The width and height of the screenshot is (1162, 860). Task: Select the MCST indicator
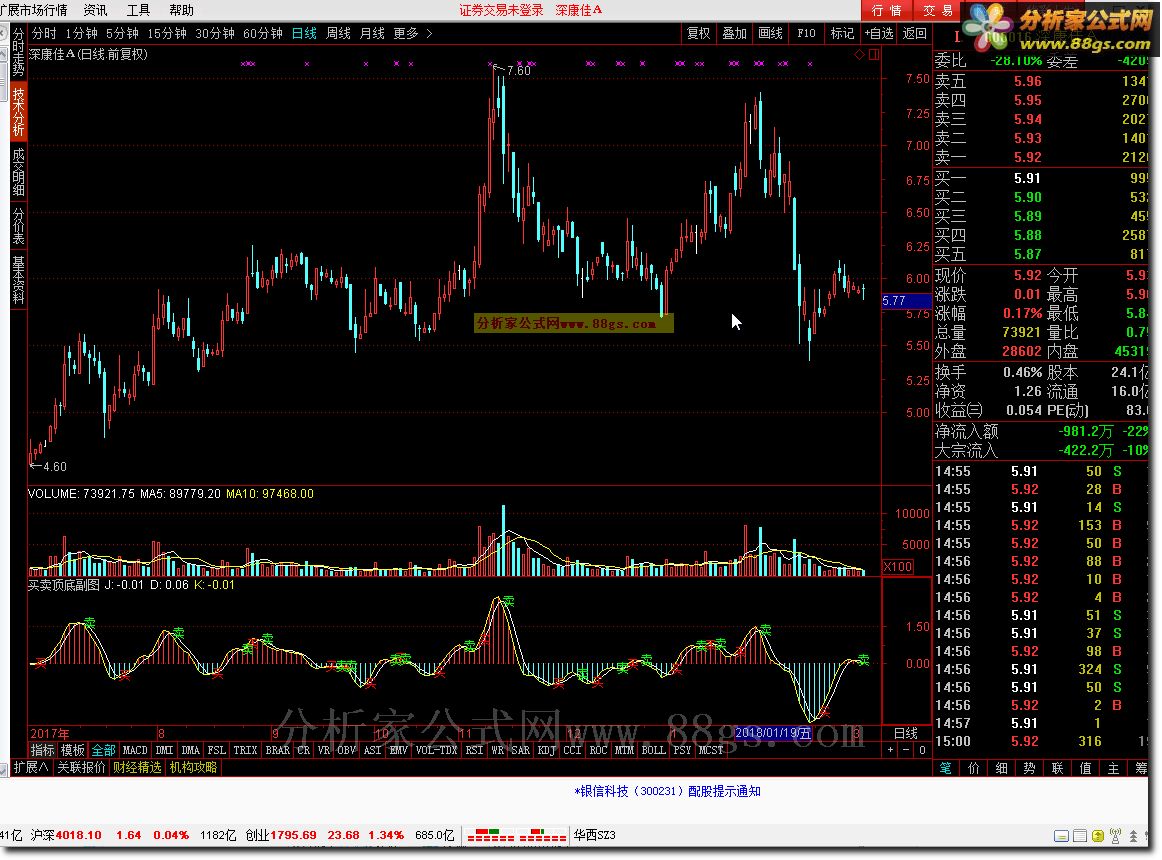pyautogui.click(x=711, y=750)
